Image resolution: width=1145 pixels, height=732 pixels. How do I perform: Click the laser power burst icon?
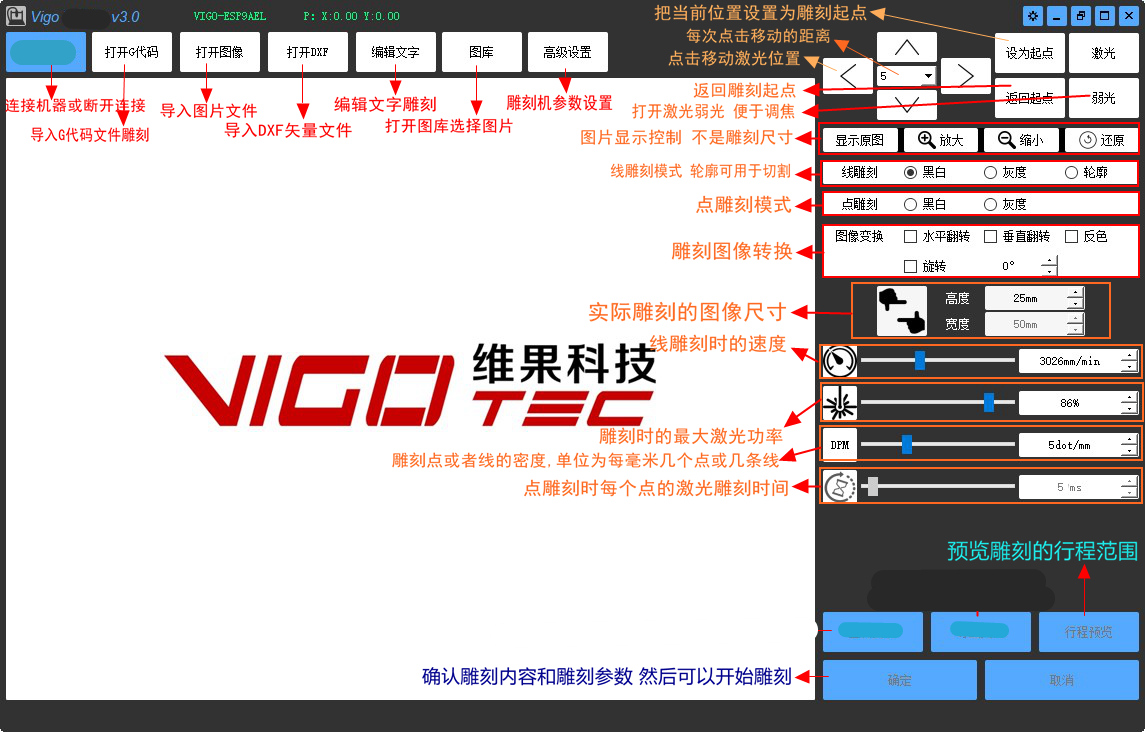[x=840, y=403]
